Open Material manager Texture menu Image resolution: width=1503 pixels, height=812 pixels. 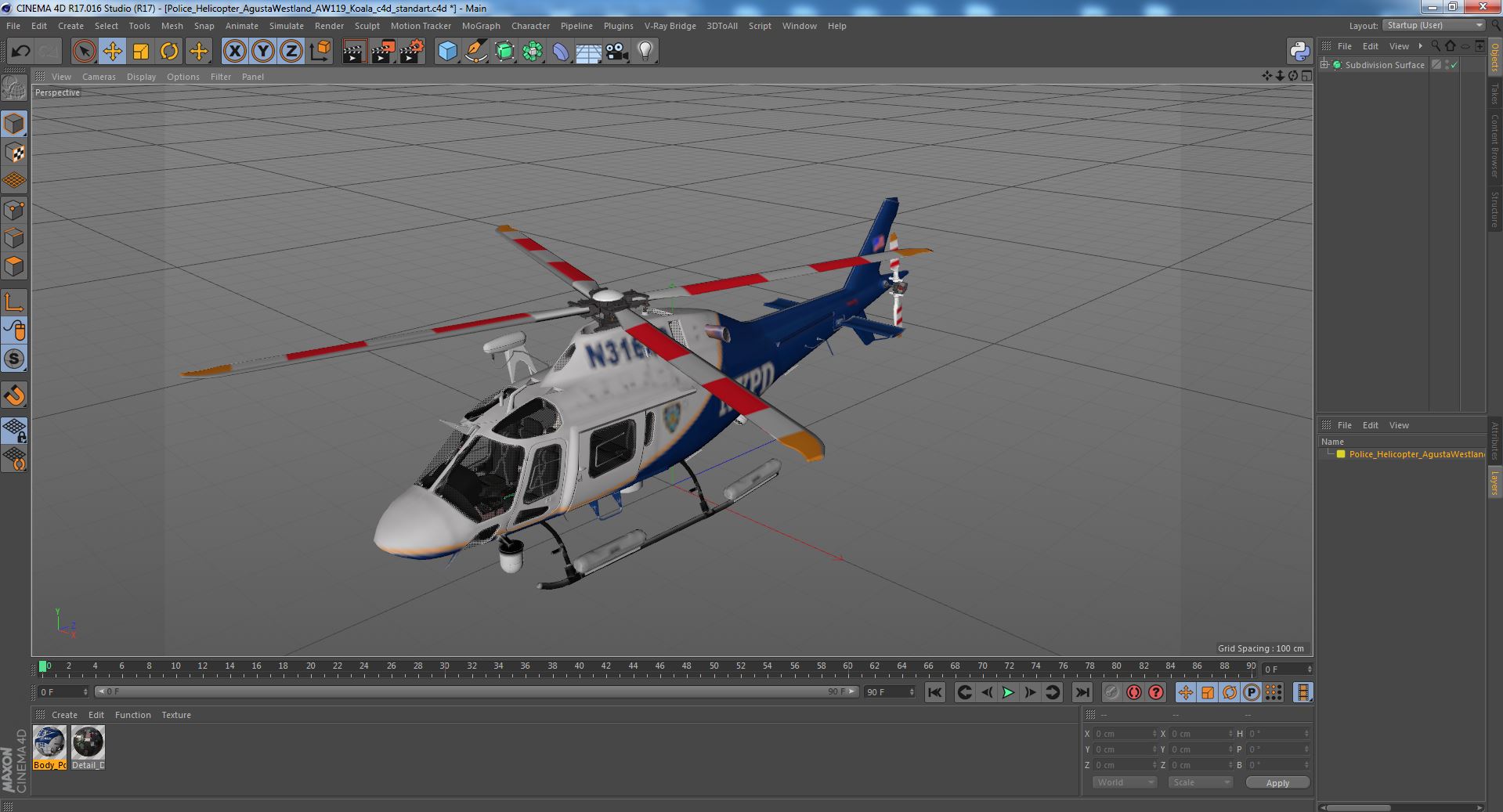[x=176, y=715]
